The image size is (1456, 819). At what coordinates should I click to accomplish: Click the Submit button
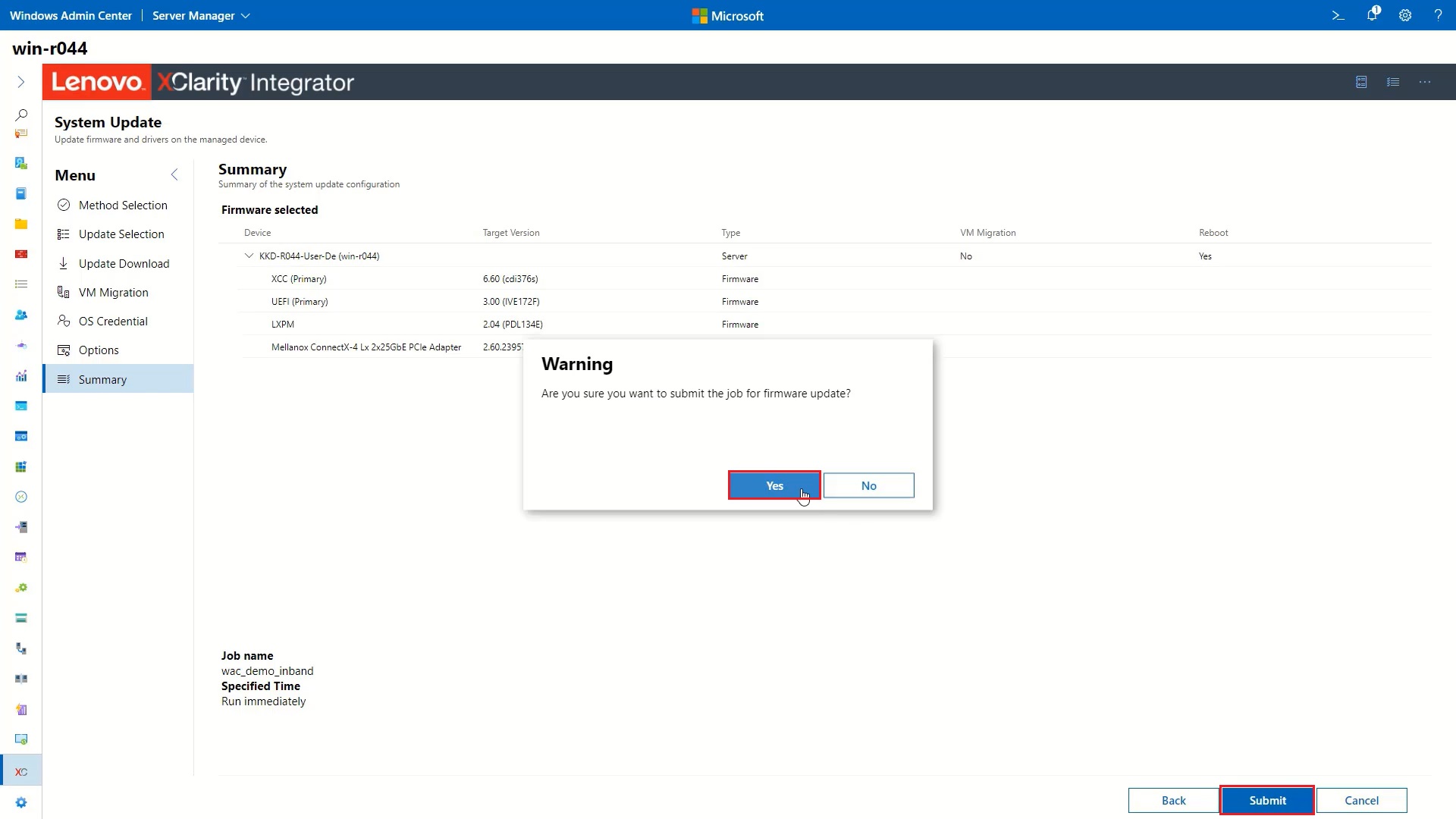(1267, 800)
